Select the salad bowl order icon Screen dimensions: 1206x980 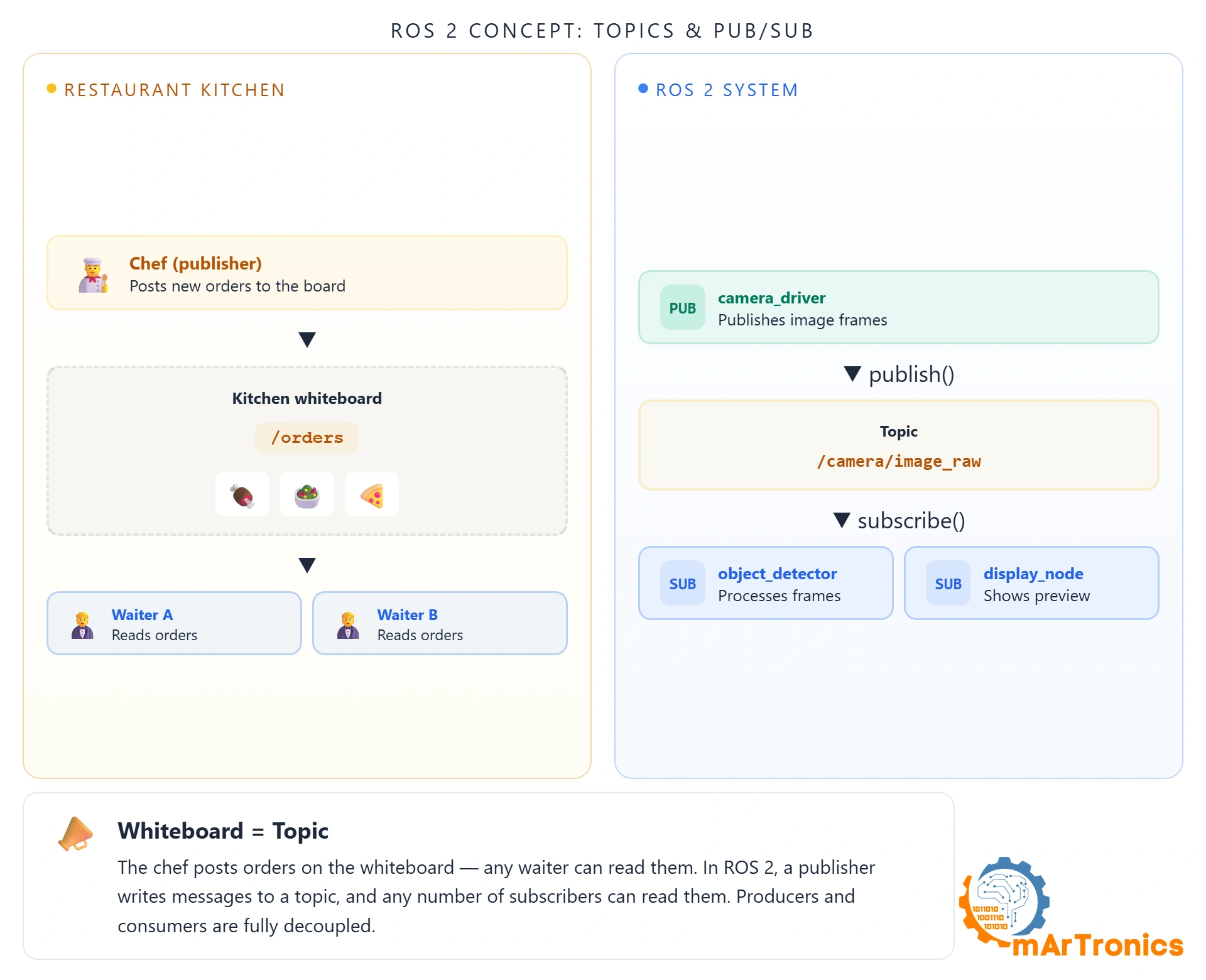tap(307, 494)
